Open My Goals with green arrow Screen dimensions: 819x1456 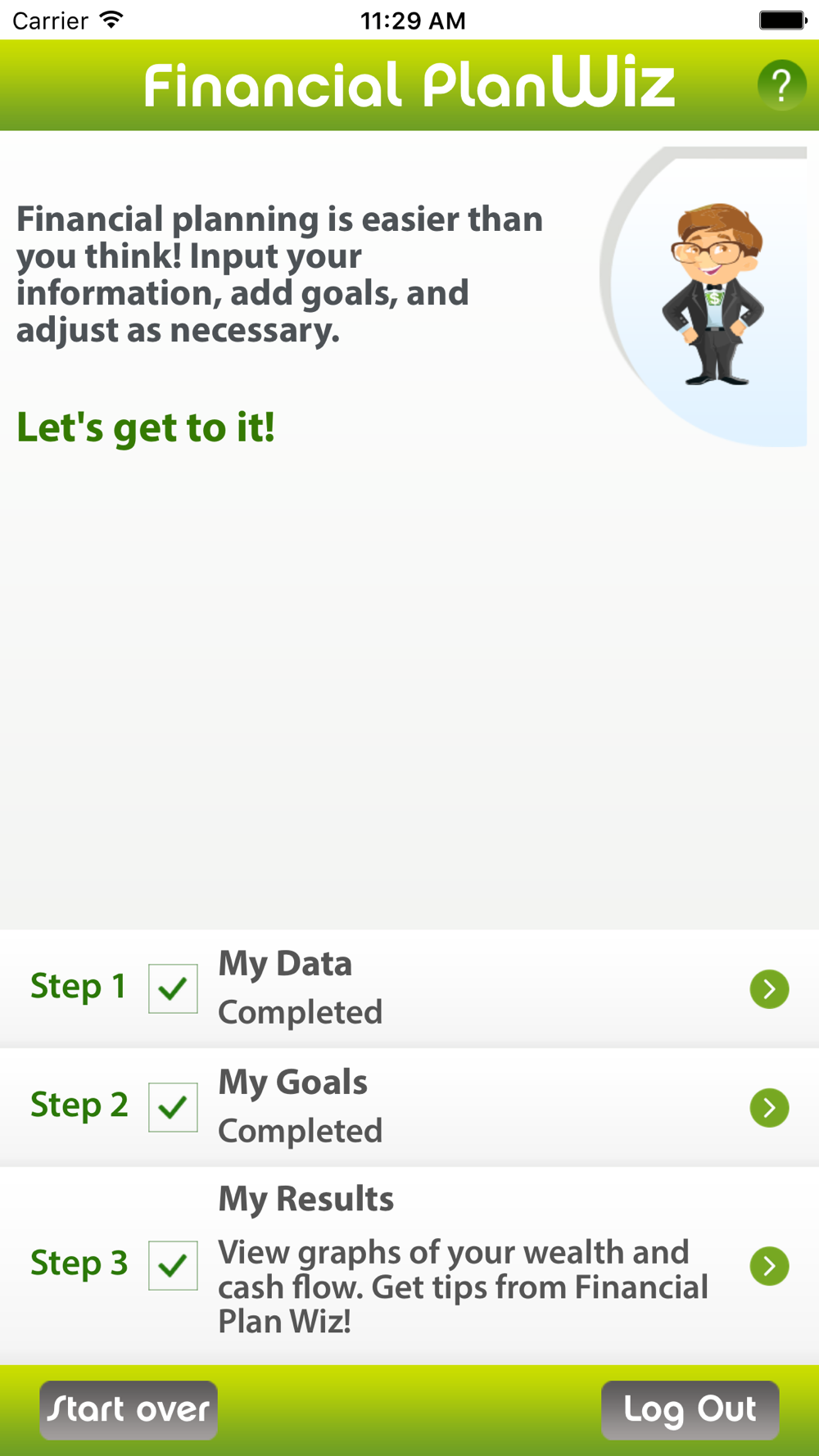[769, 1108]
